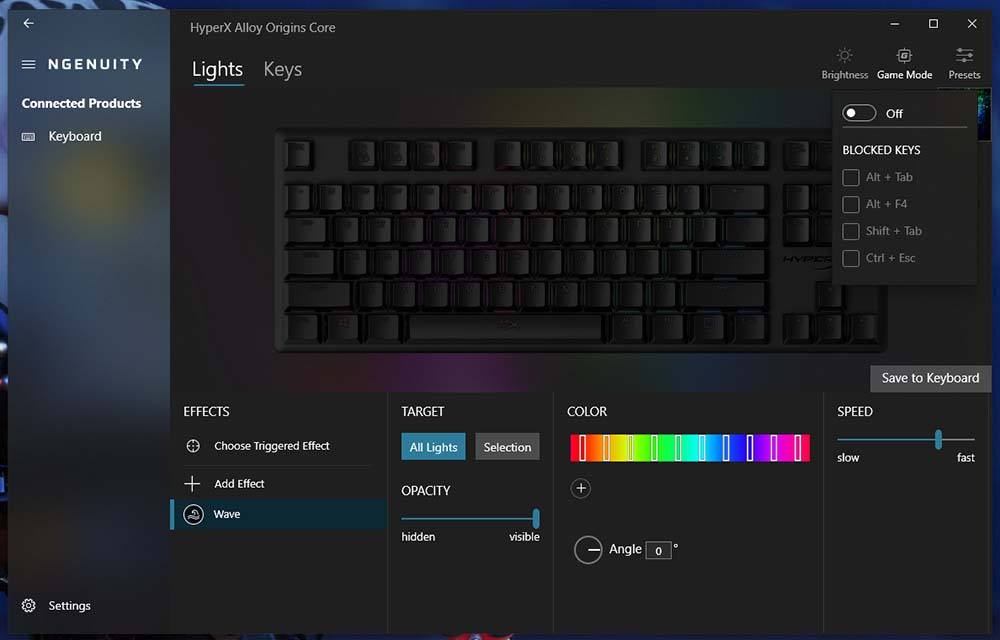The width and height of the screenshot is (1000, 640).
Task: Check the Alt + F4 blocked key
Action: (x=850, y=204)
